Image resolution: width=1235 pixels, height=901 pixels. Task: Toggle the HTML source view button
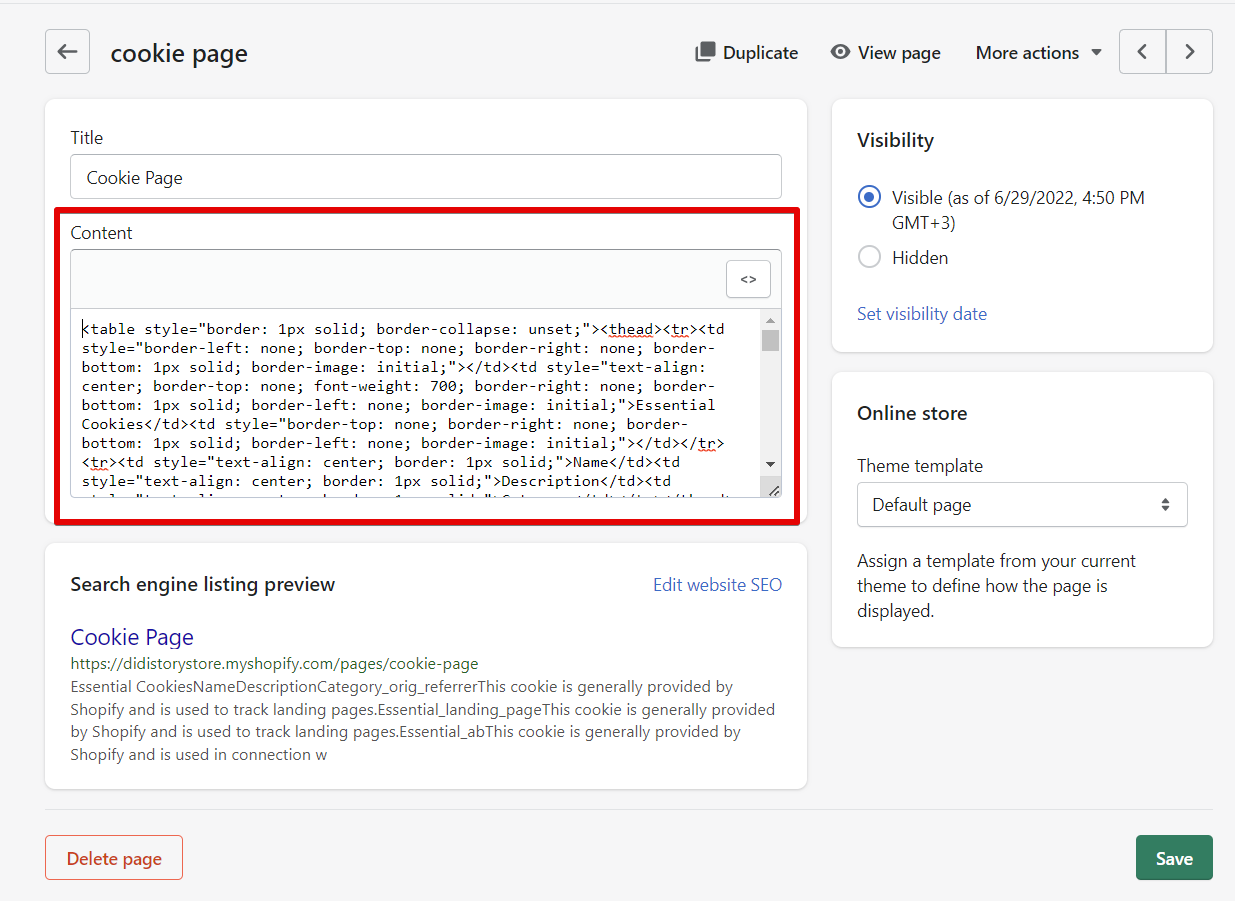tap(748, 280)
